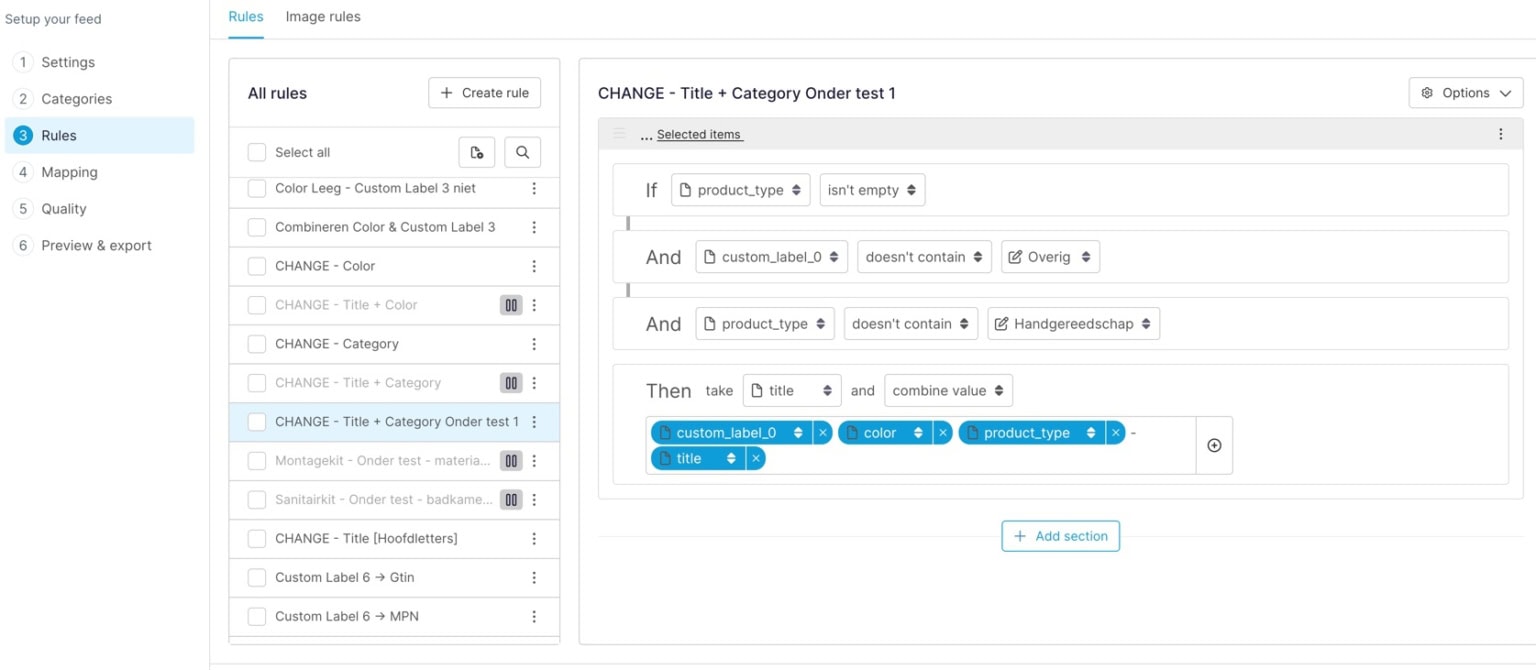Check the CHANGE - Color rule checkbox

(256, 265)
